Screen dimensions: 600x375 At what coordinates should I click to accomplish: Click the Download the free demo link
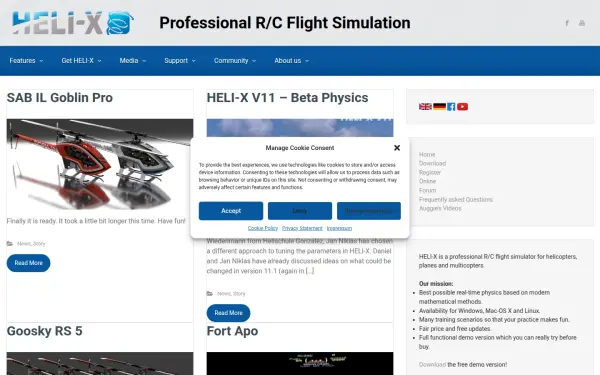coord(432,365)
